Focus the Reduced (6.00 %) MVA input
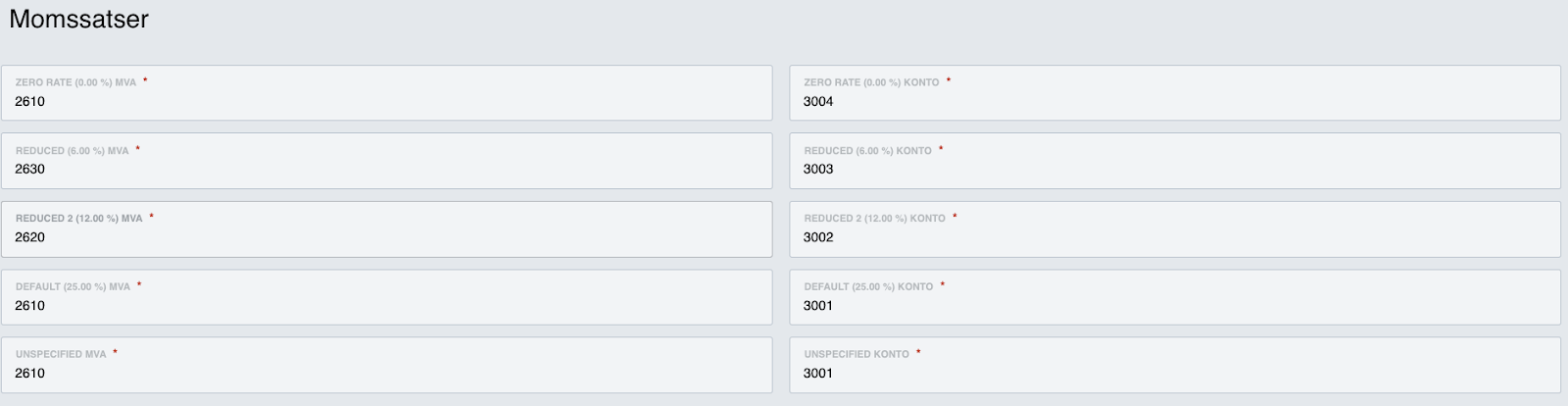 [386, 161]
